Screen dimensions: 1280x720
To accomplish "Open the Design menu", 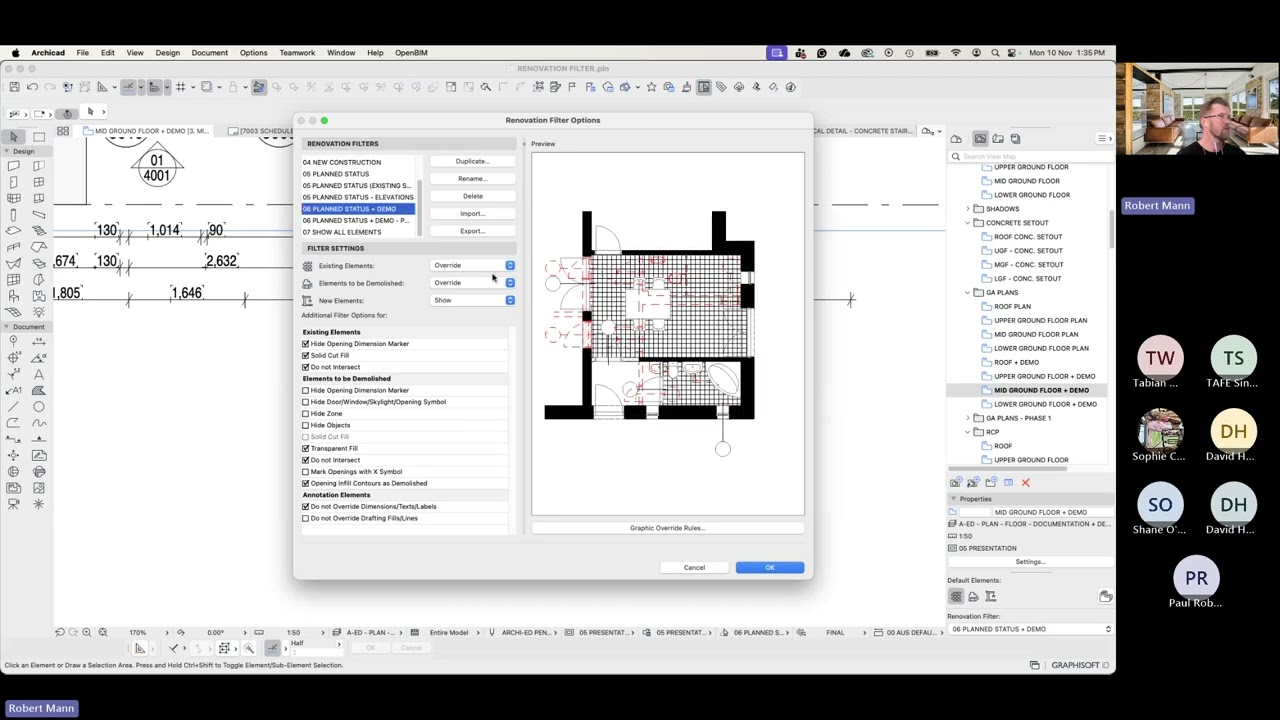I will coord(167,53).
